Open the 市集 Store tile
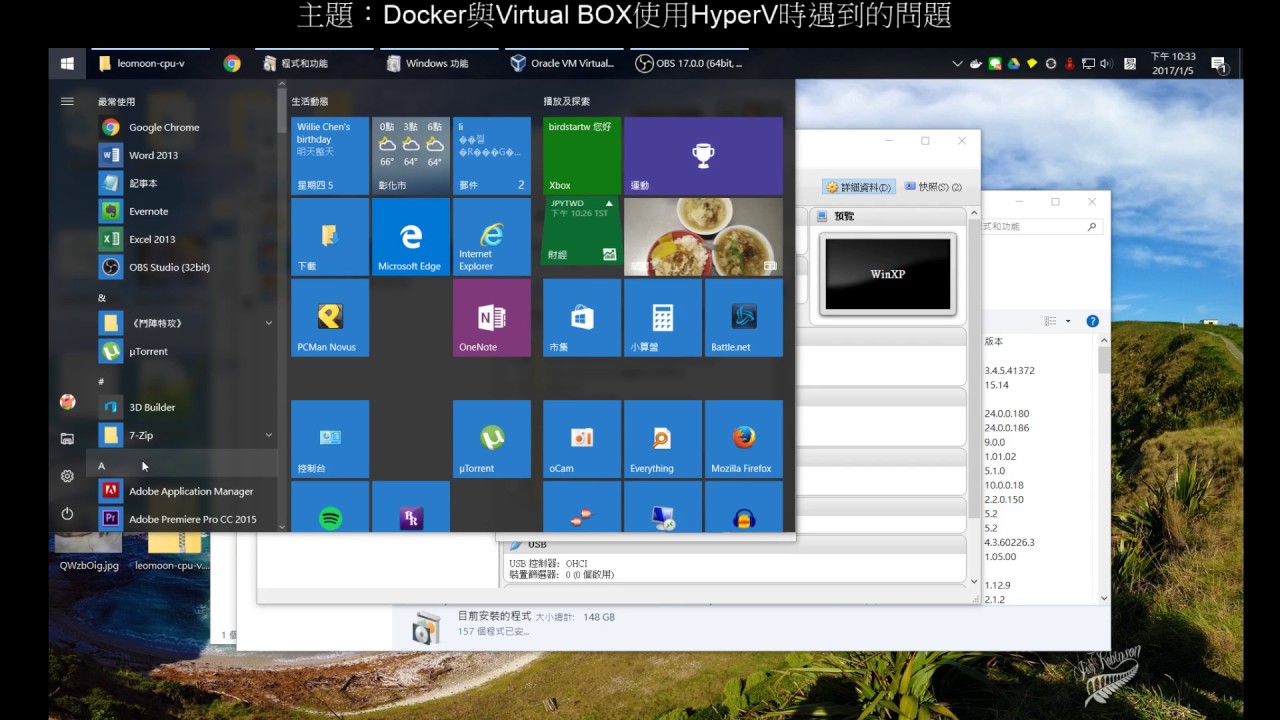The image size is (1280, 720). 581,318
